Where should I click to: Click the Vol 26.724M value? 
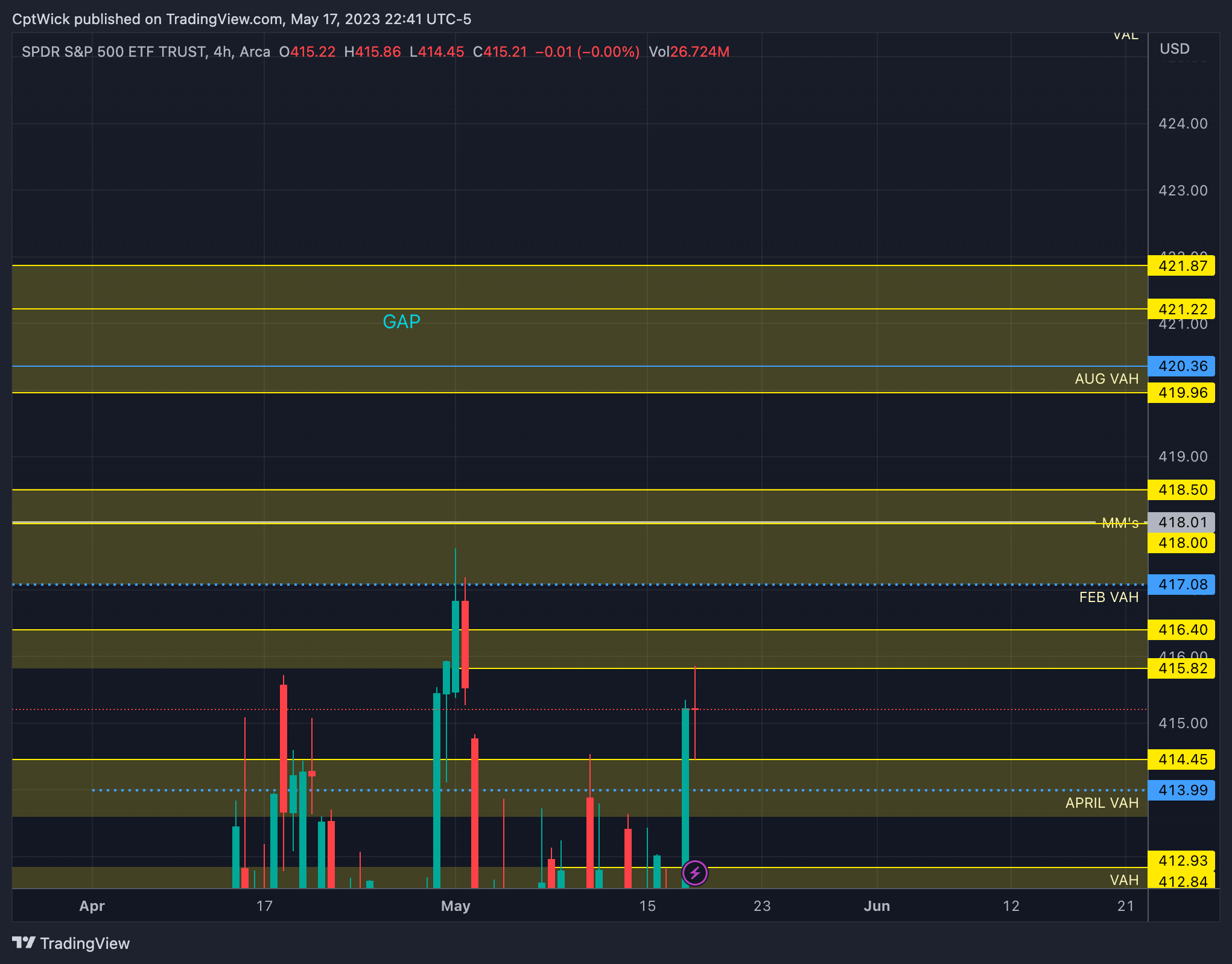tap(689, 52)
